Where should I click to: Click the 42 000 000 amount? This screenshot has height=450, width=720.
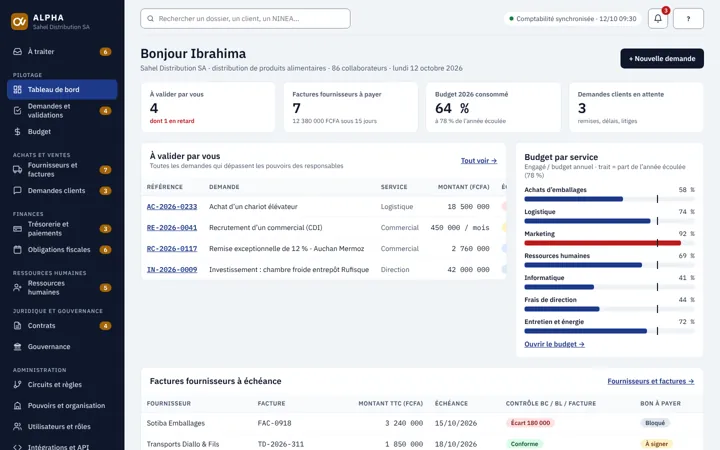(x=468, y=270)
